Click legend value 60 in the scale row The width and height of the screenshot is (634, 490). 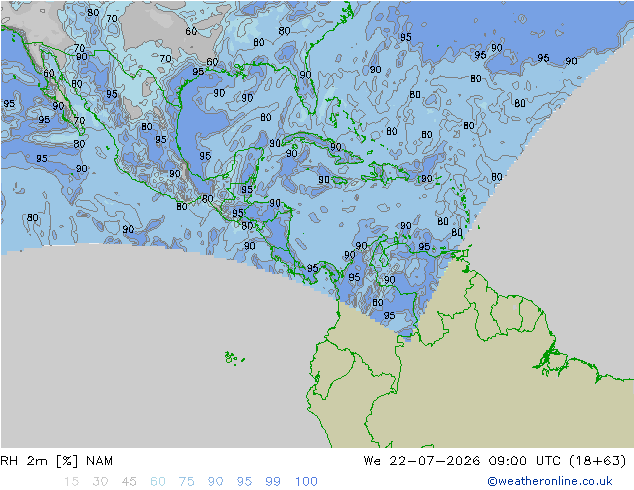(158, 482)
